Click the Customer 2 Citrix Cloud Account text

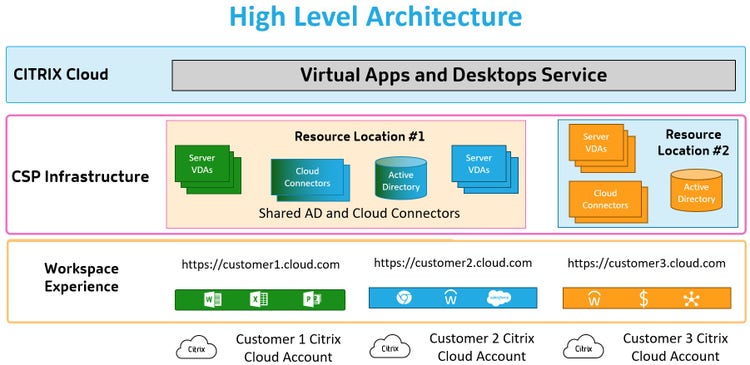[482, 347]
